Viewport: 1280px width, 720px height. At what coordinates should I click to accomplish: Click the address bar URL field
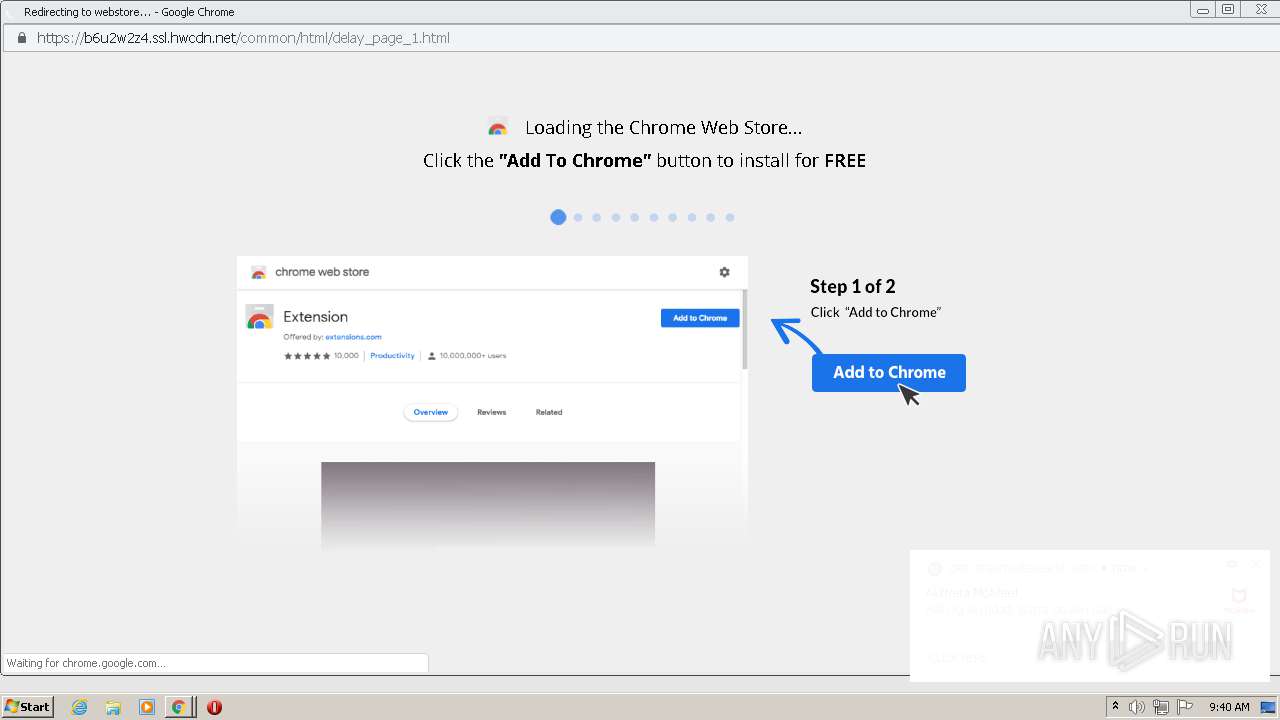point(640,38)
